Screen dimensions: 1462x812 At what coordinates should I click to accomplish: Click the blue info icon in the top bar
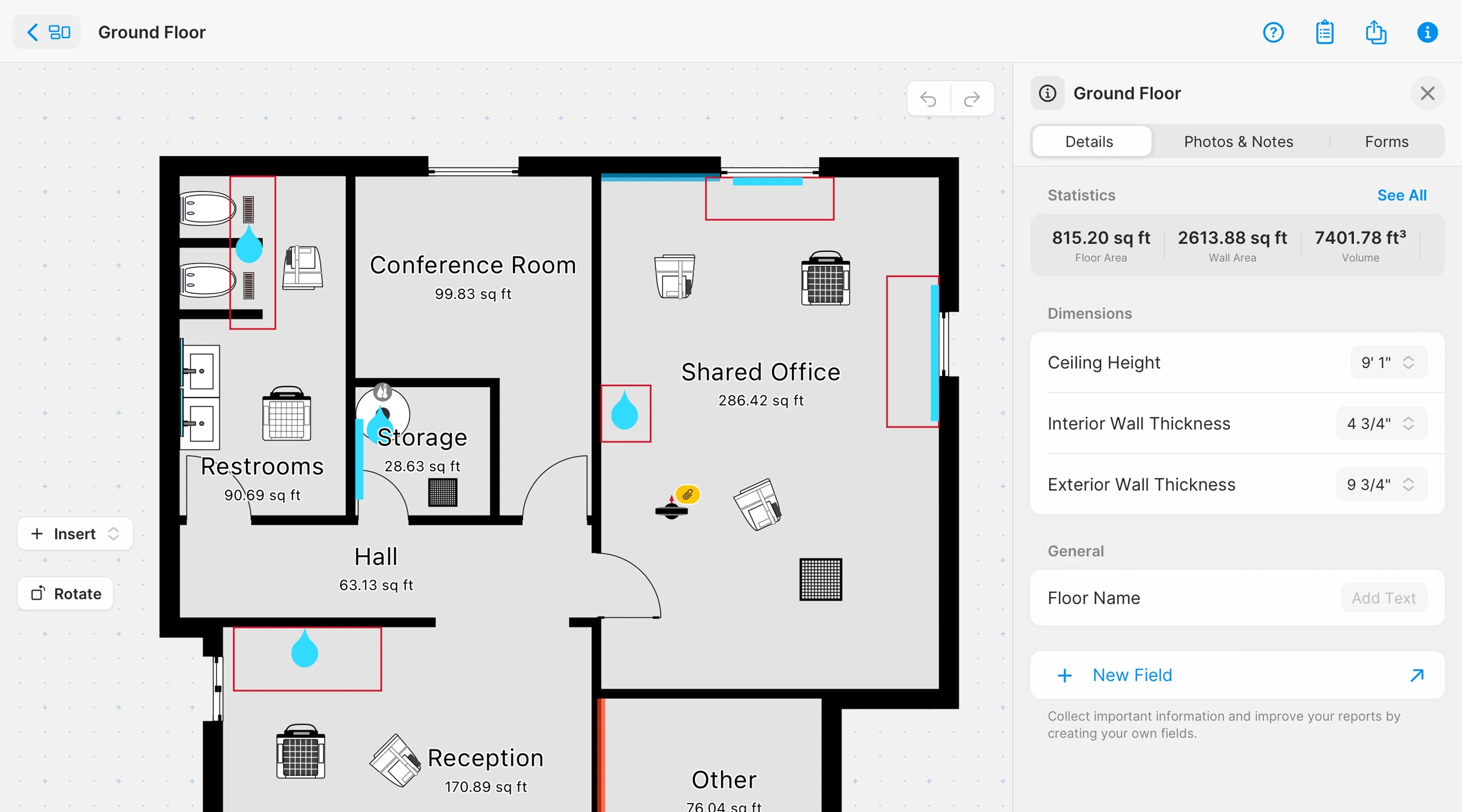pyautogui.click(x=1427, y=32)
